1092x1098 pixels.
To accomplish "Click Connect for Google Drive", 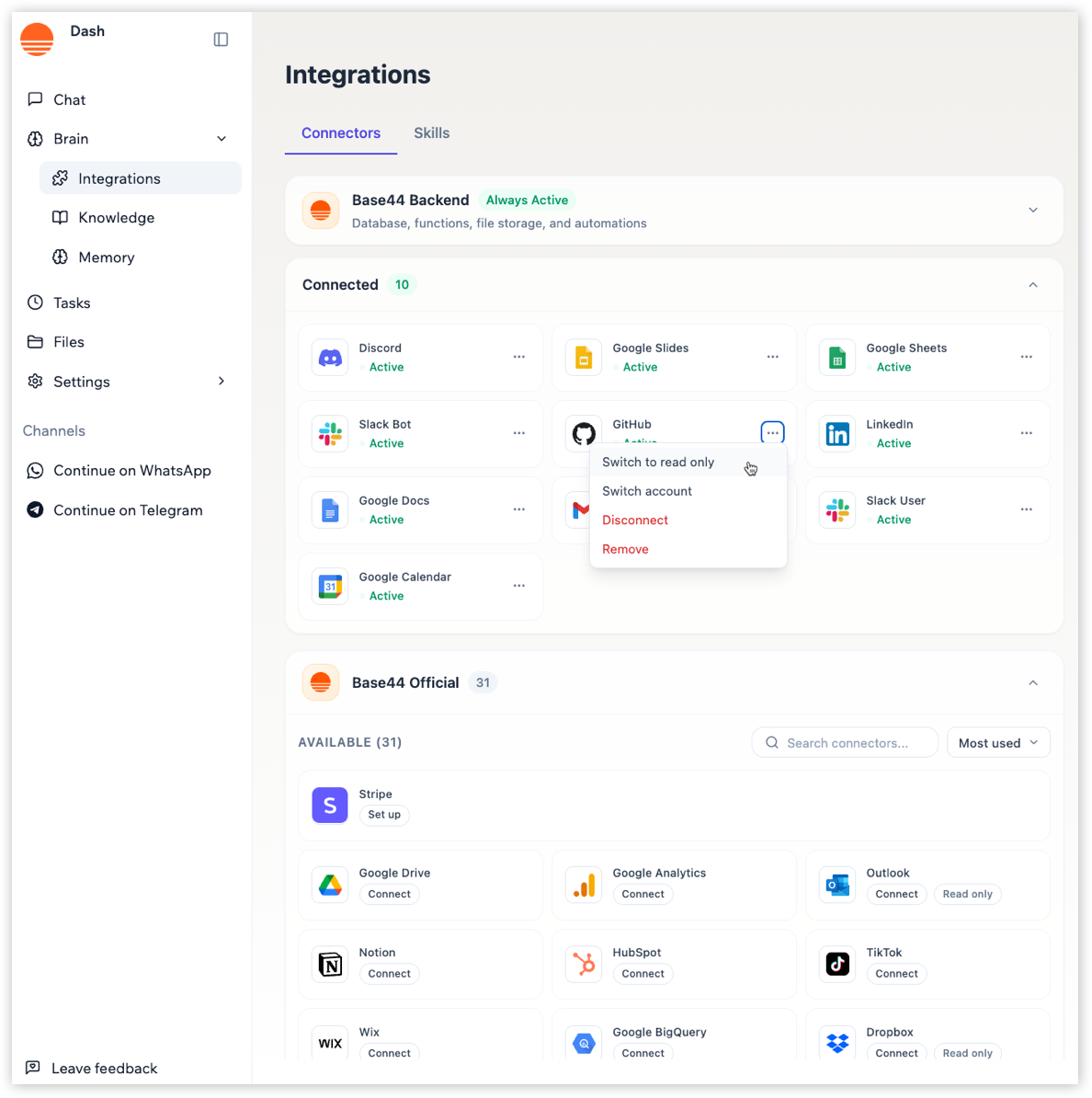I will tap(389, 893).
